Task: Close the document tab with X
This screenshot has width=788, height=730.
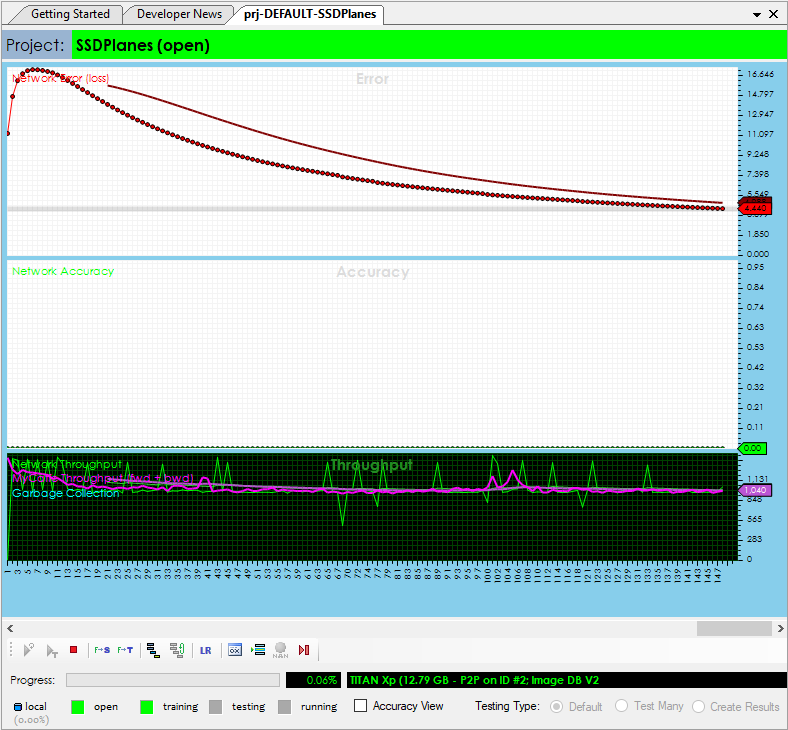Action: pos(773,15)
